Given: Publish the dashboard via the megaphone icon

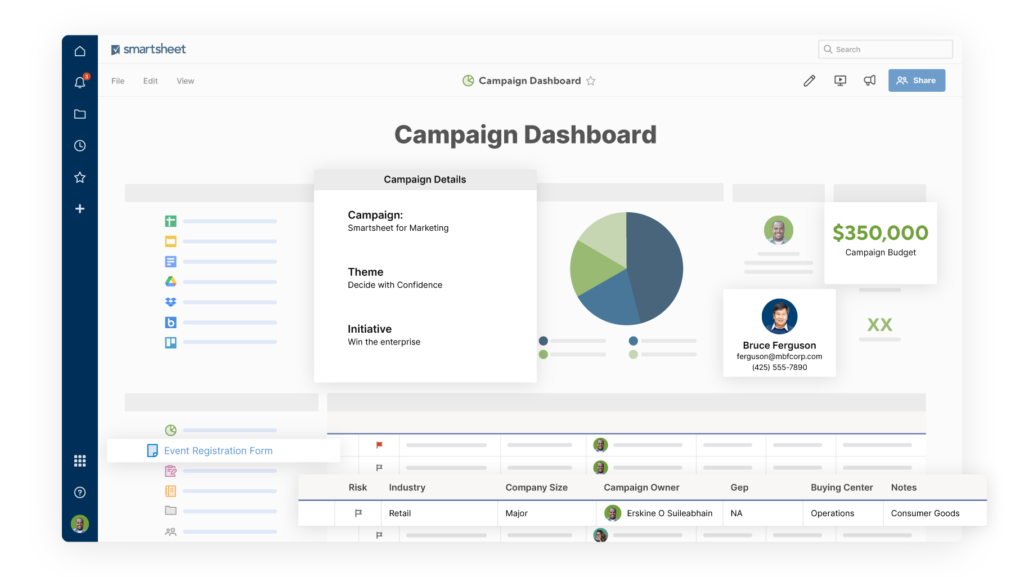Looking at the screenshot, I should point(869,80).
